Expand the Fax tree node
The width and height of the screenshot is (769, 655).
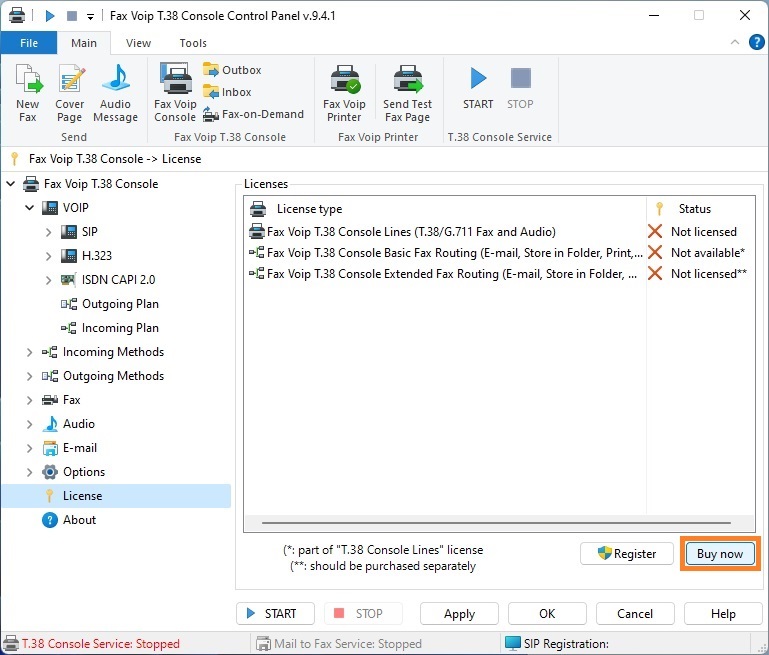pyautogui.click(x=29, y=400)
